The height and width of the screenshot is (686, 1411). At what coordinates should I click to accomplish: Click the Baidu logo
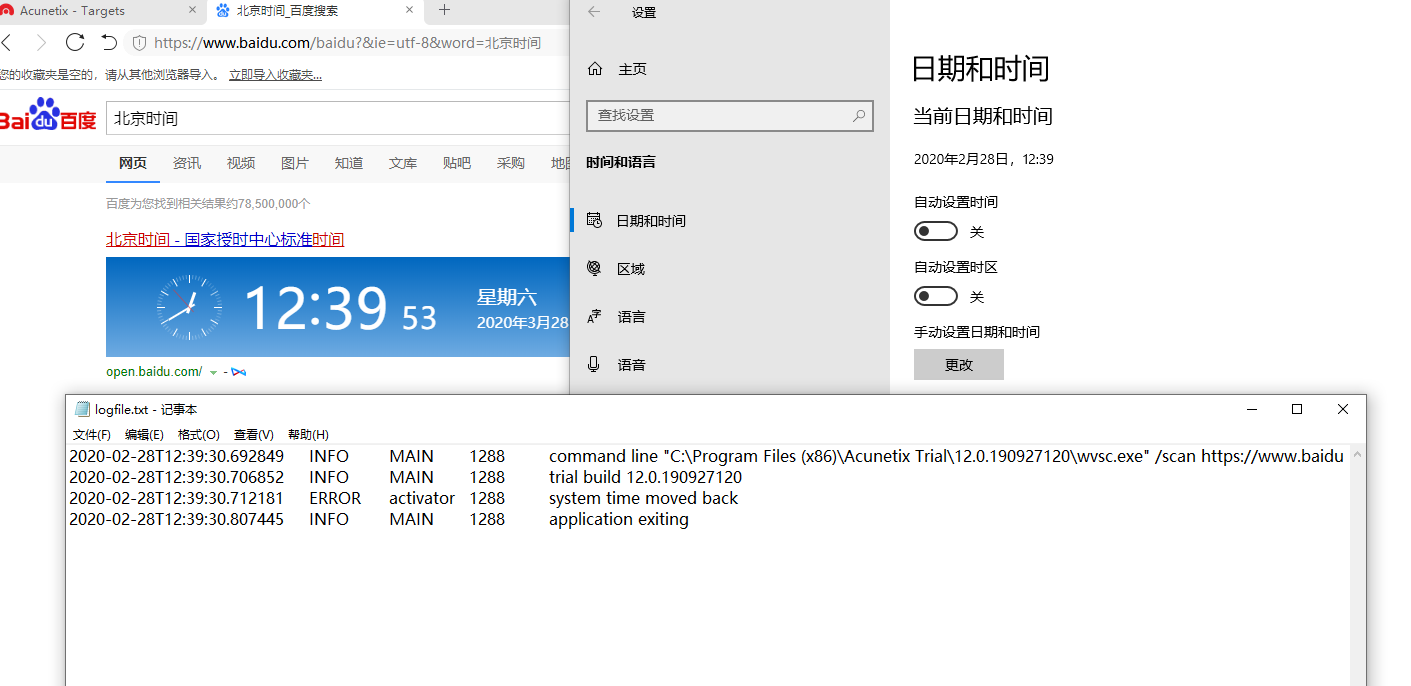pos(48,116)
